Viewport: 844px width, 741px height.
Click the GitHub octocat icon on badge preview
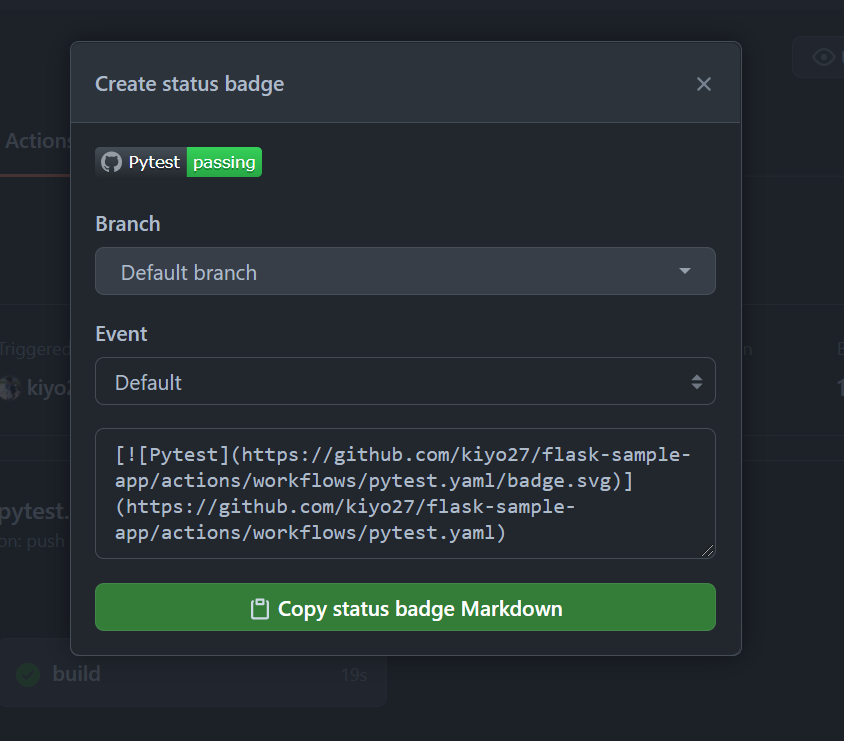[x=110, y=161]
